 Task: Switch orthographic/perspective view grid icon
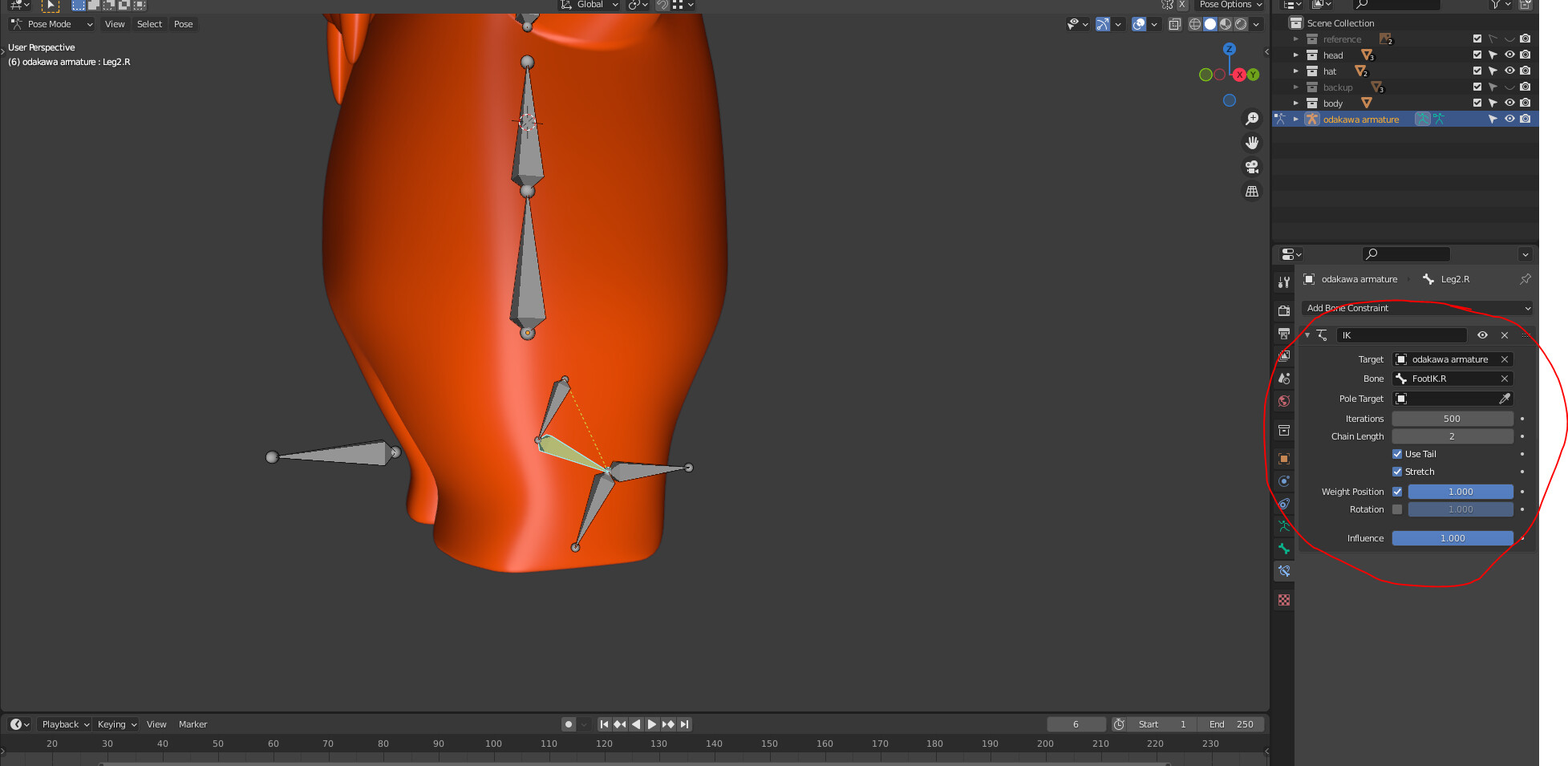click(x=1252, y=191)
